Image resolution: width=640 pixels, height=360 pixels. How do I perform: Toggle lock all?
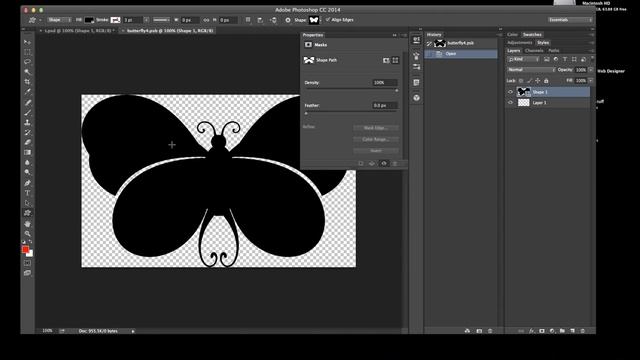coord(546,81)
